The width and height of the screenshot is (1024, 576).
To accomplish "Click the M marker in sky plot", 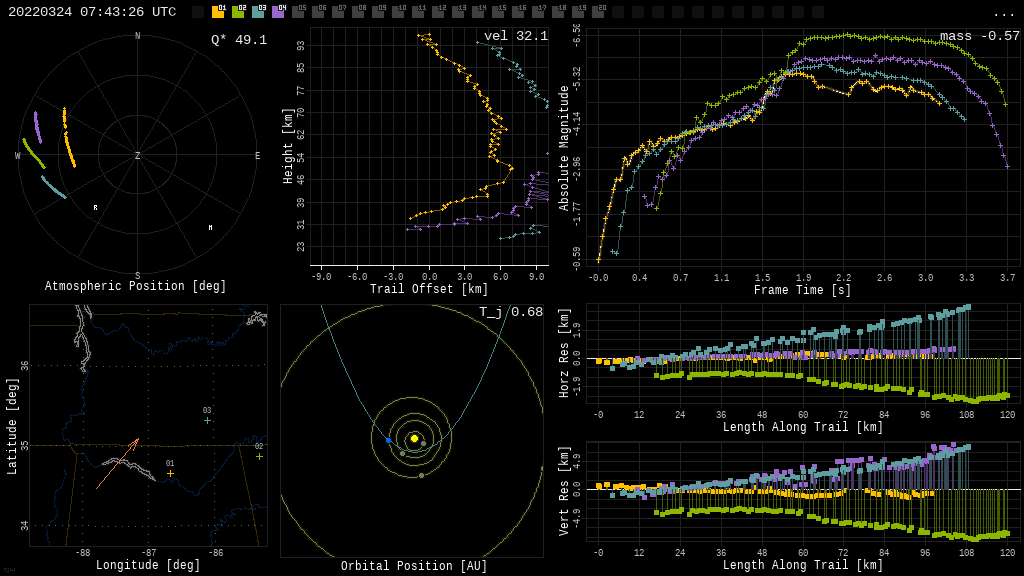I will coord(210,228).
